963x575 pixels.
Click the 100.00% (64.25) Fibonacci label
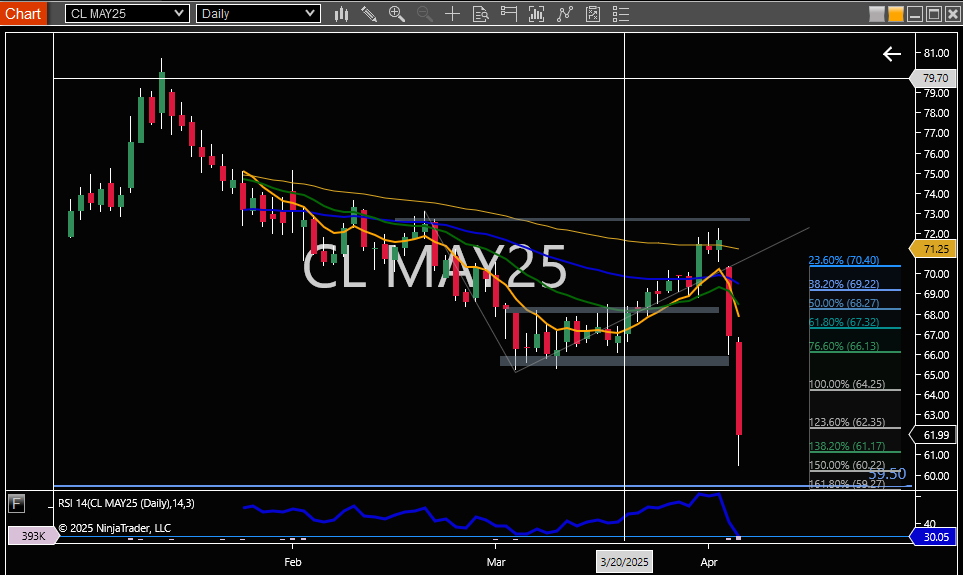(x=847, y=384)
